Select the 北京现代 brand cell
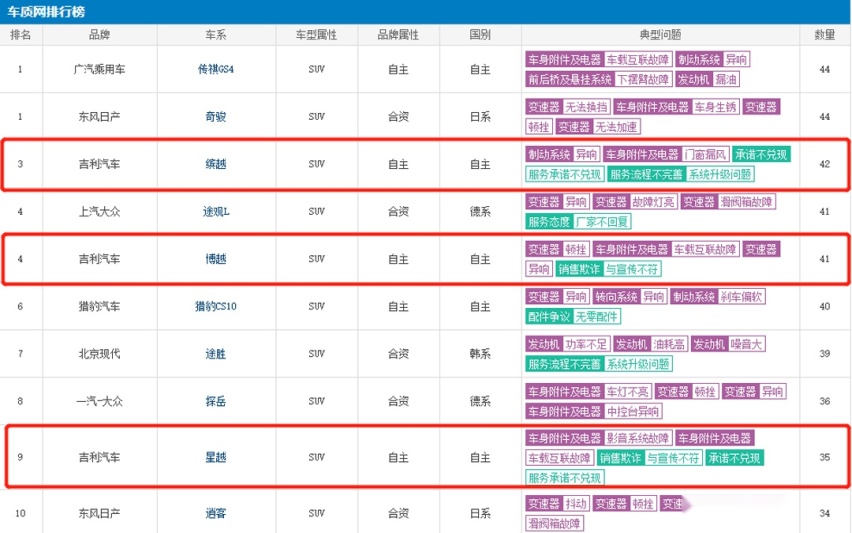The width and height of the screenshot is (852, 533). [x=99, y=354]
